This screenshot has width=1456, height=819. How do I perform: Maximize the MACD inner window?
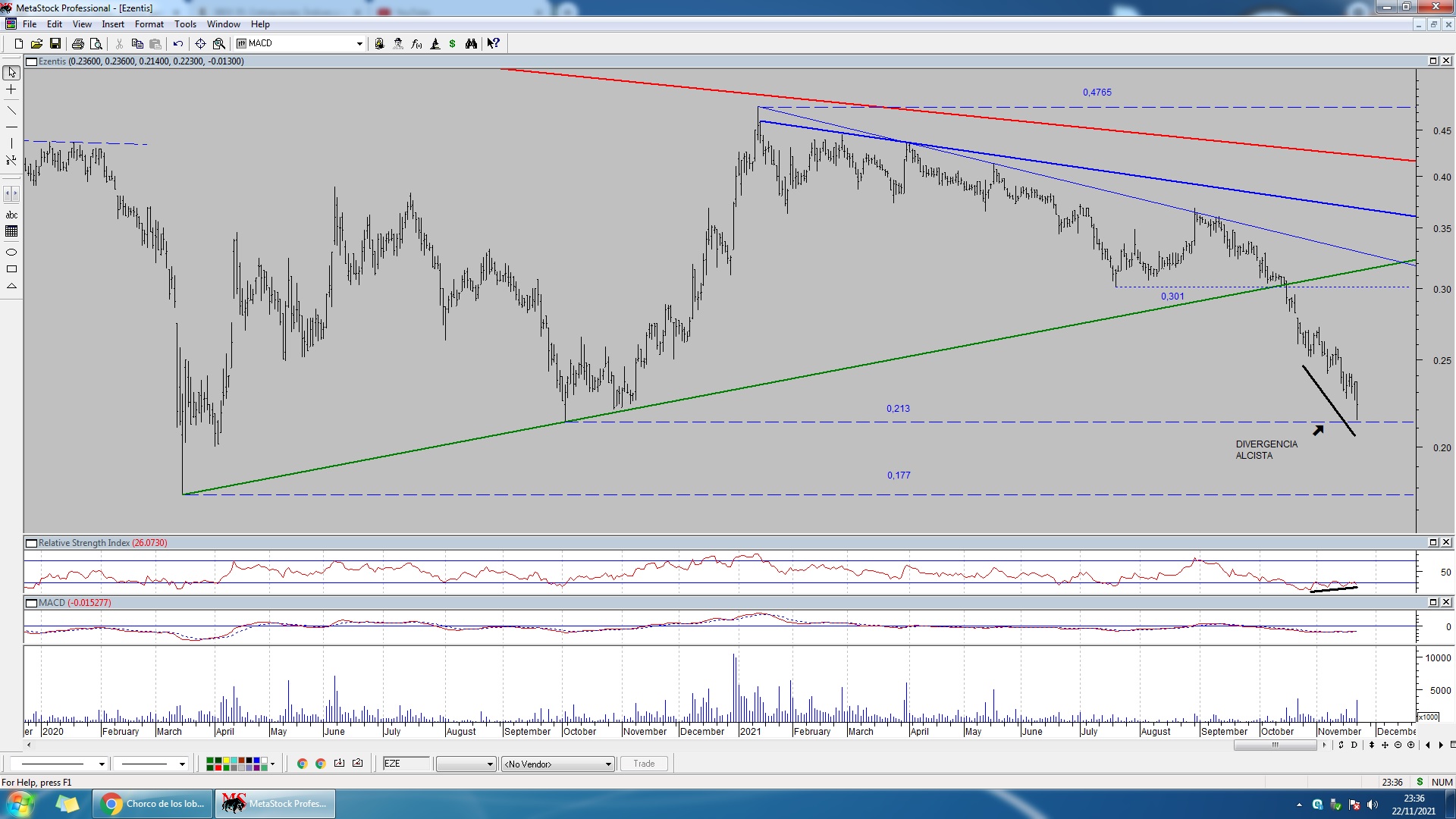[1433, 602]
